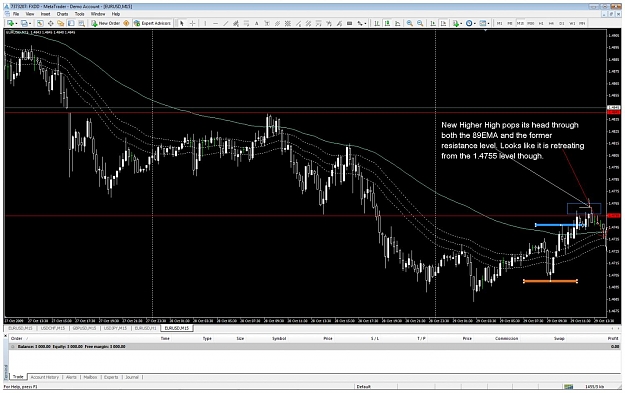Image resolution: width=625 pixels, height=393 pixels.
Task: Select the Text 'A' drawing tool
Action: click(256, 23)
